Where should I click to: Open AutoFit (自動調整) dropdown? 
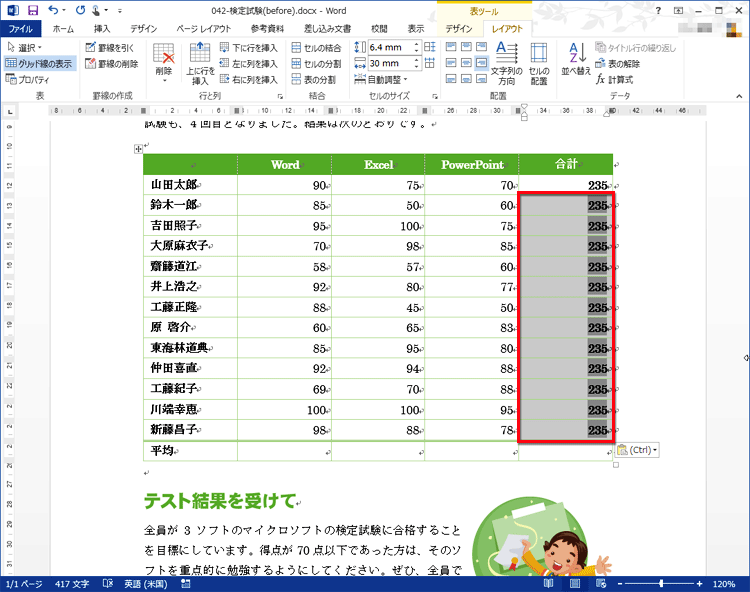(x=381, y=79)
